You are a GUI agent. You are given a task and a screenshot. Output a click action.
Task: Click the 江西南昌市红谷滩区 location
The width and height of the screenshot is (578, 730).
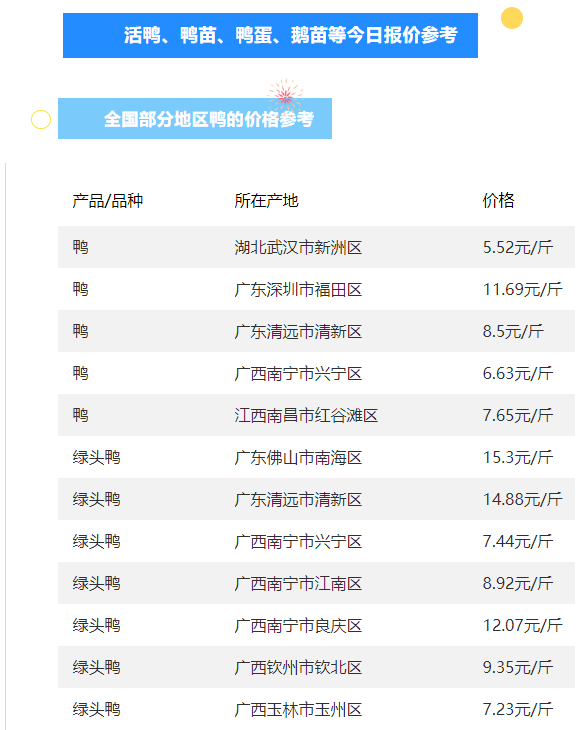[306, 415]
